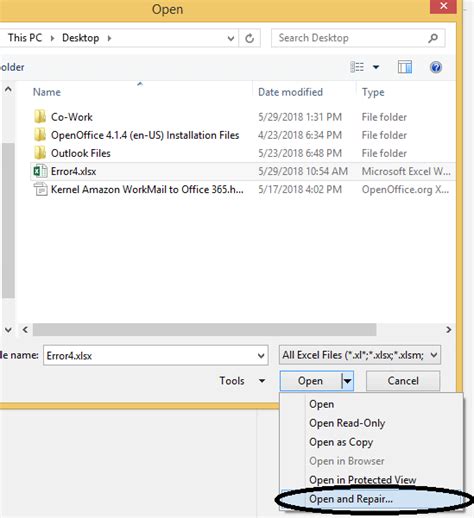Select Kernel Amazon WorkMail to Office 365 file
The image size is (474, 518).
click(x=147, y=189)
